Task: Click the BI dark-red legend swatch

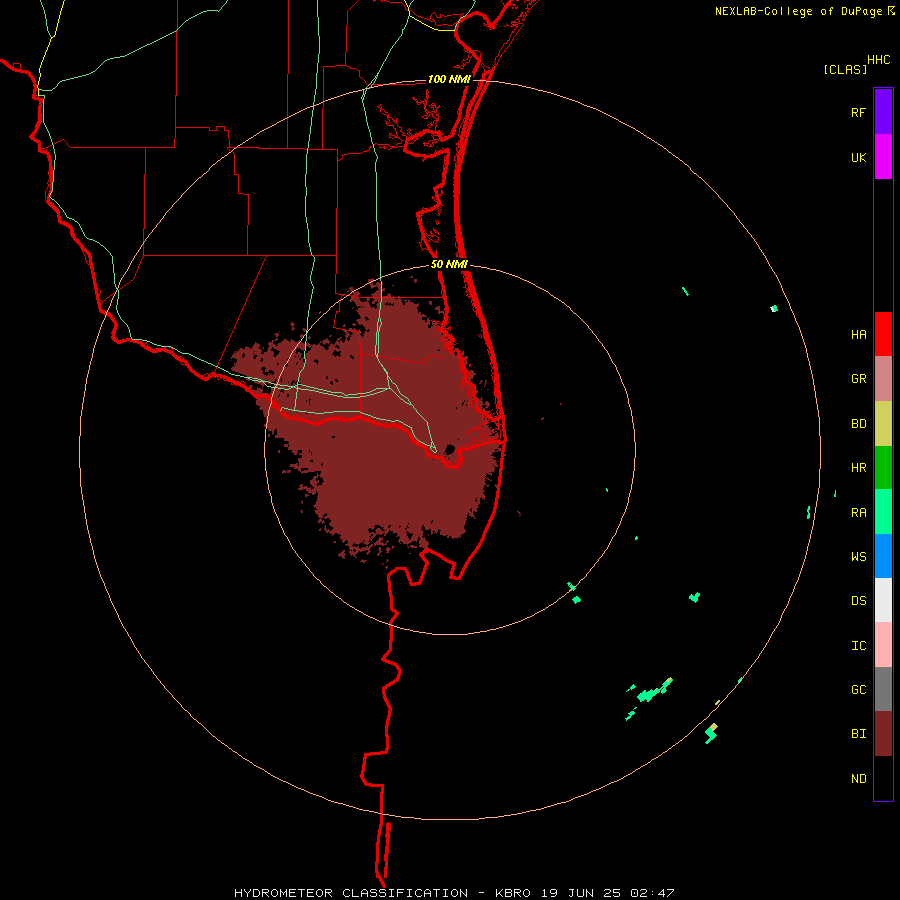Action: point(883,734)
